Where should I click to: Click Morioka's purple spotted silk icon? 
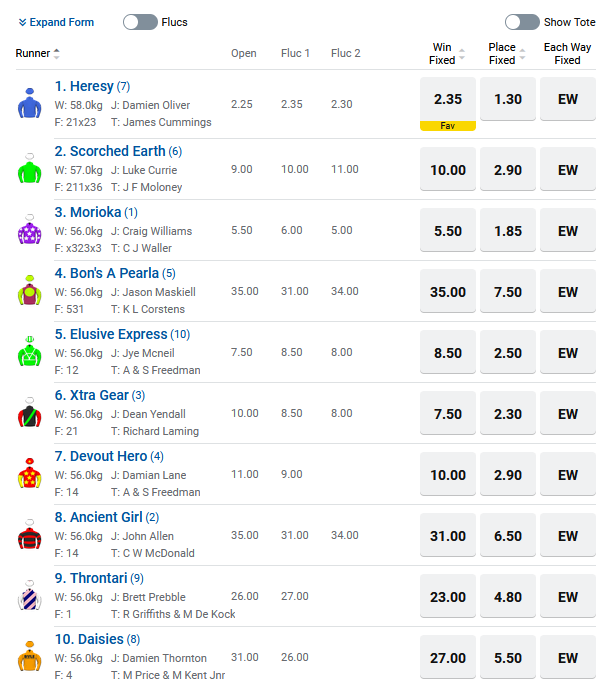click(x=28, y=230)
